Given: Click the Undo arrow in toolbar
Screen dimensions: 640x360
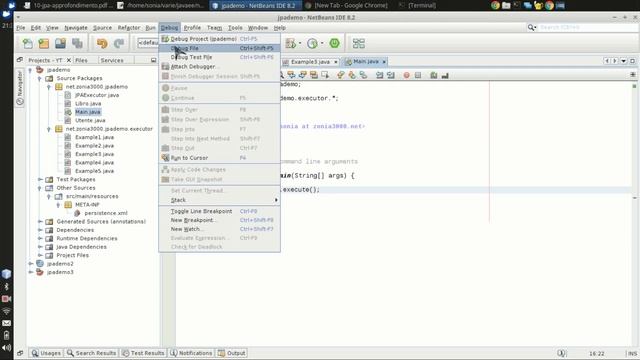Looking at the screenshot, I should click(102, 43).
